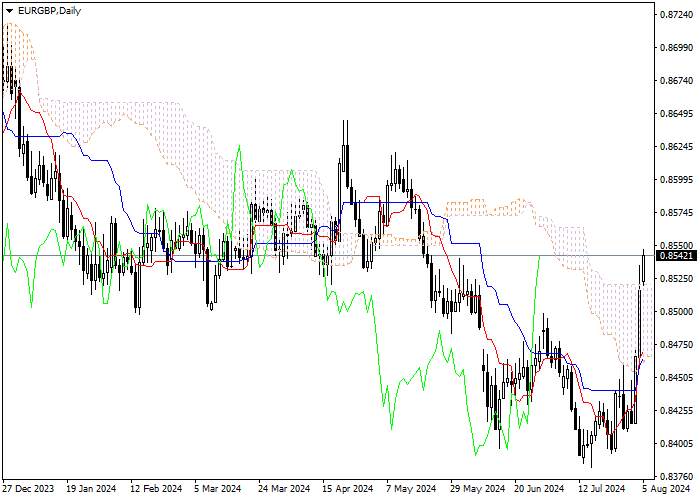Select price scale value 0.86740

[x=676, y=81]
